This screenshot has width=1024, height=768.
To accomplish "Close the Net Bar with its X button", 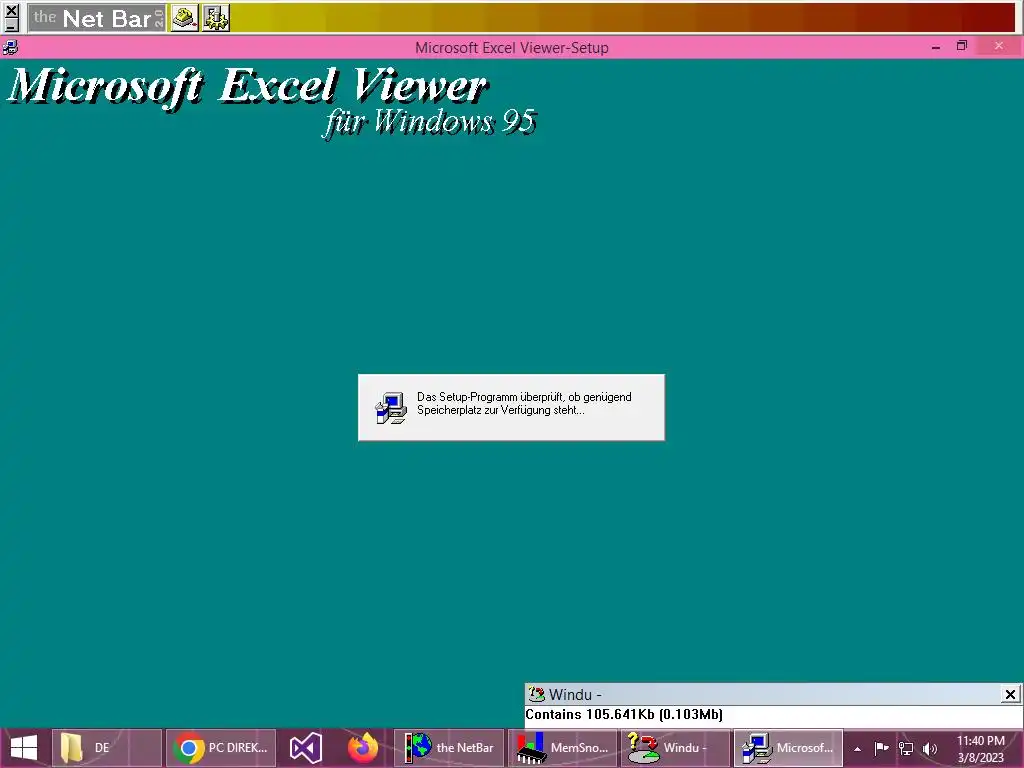I will (11, 10).
